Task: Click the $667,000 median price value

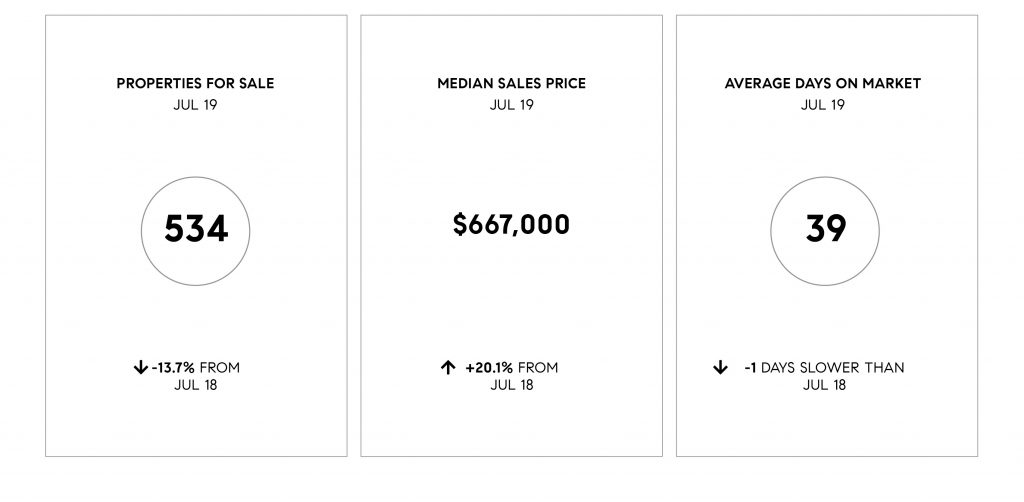Action: click(x=511, y=224)
